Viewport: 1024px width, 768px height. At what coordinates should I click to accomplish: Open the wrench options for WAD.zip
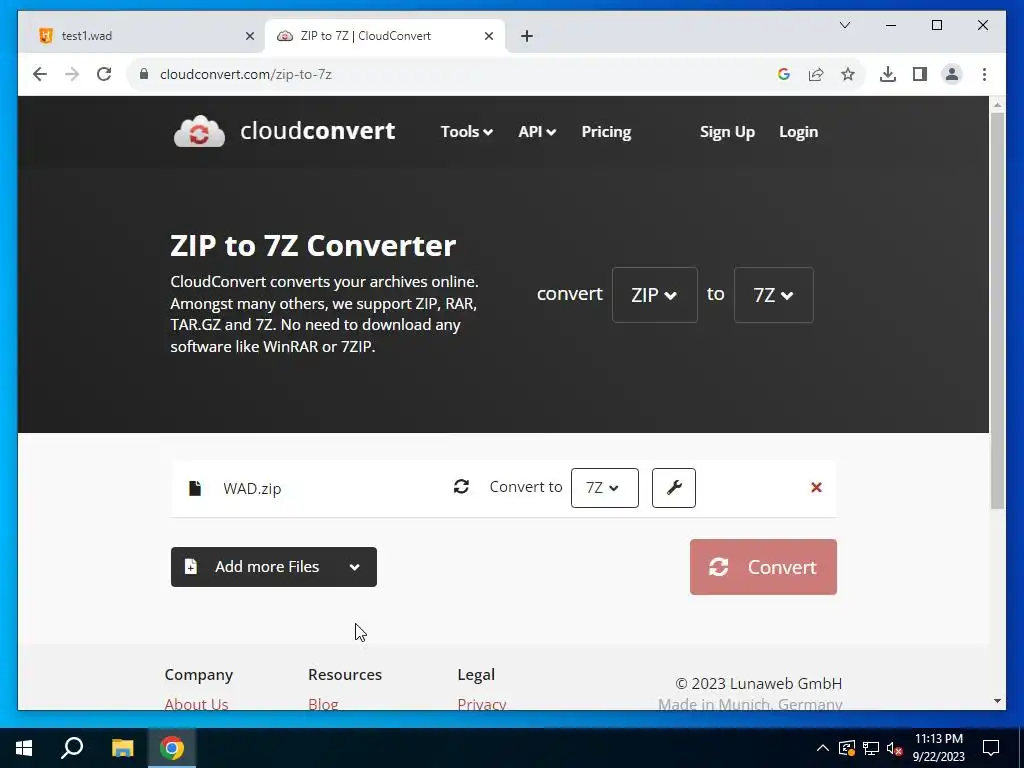(x=673, y=488)
